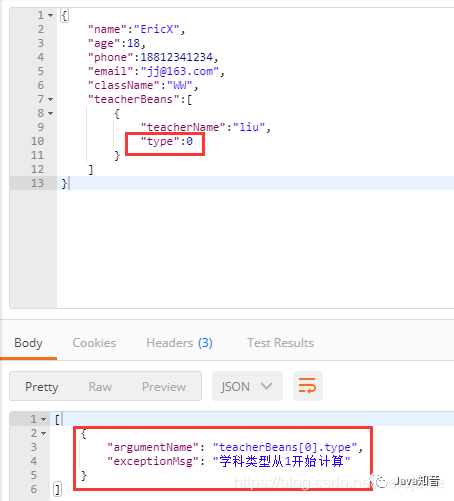Viewport: 454px width, 501px height.
Task: Switch to the Body response tab
Action: (x=28, y=343)
